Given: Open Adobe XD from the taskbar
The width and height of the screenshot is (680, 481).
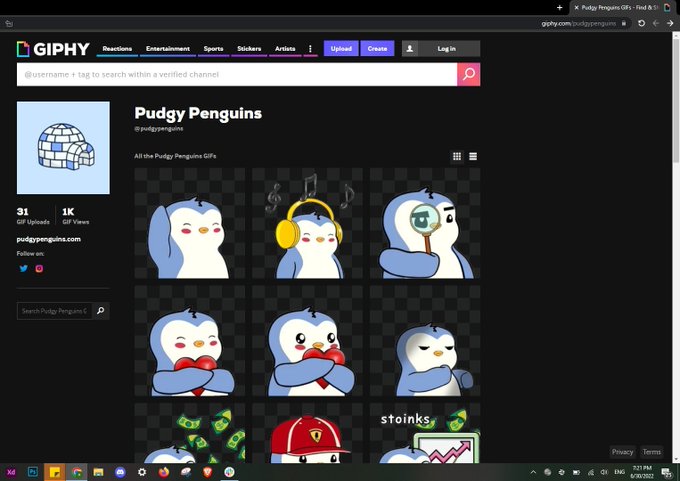Looking at the screenshot, I should pyautogui.click(x=11, y=472).
